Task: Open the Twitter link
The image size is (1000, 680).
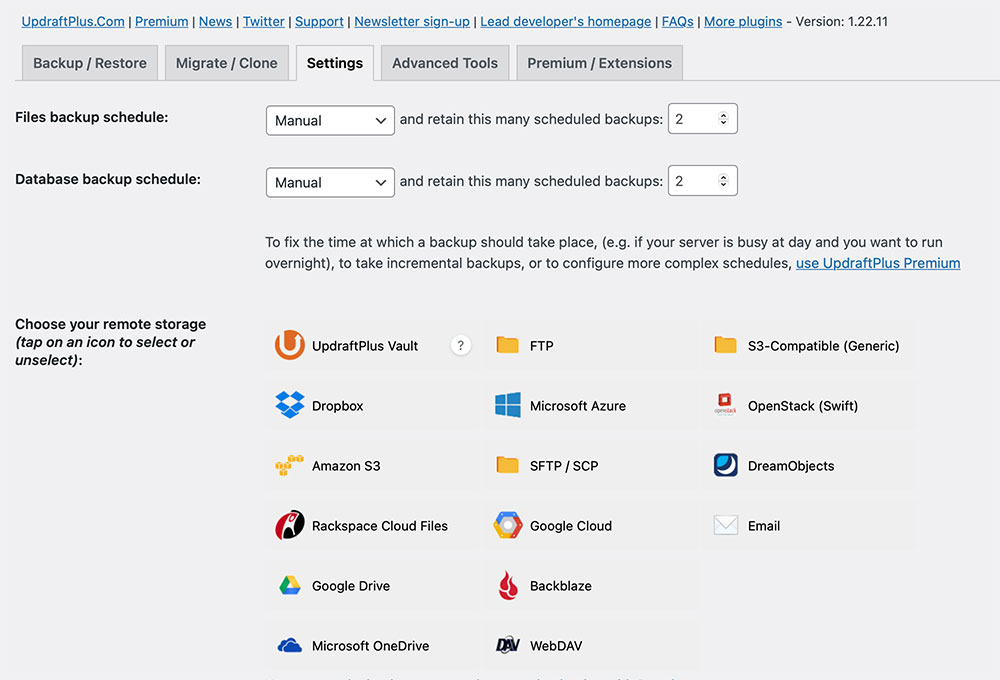Action: click(263, 21)
